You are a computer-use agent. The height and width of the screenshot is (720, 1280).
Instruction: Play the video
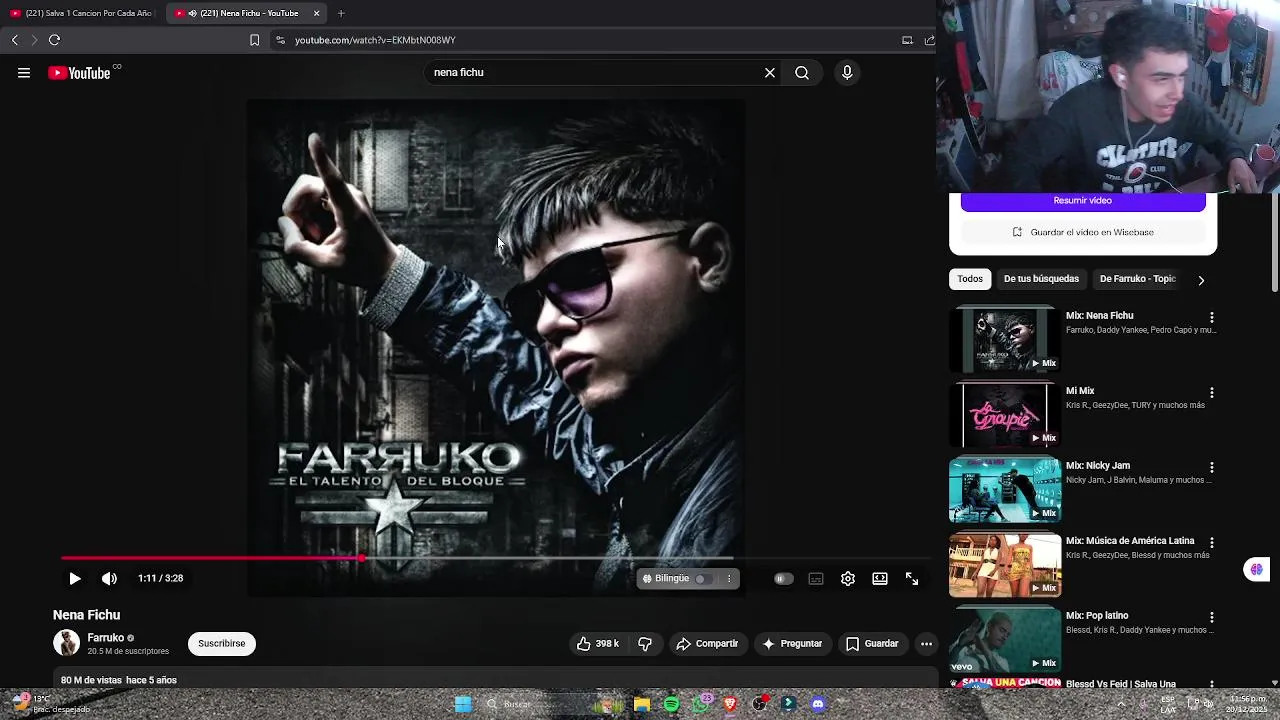[75, 578]
